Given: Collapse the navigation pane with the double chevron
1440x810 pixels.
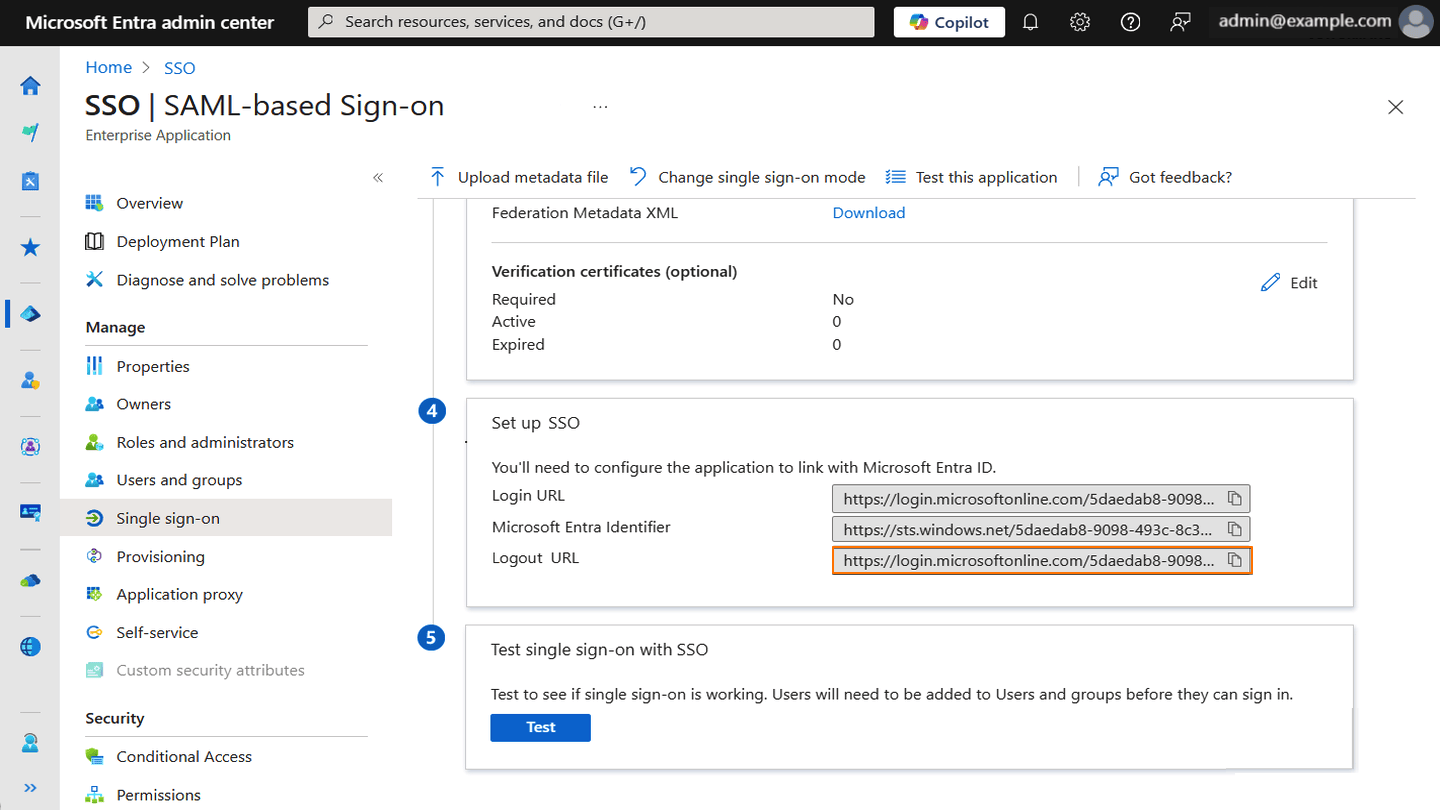Looking at the screenshot, I should (x=378, y=176).
